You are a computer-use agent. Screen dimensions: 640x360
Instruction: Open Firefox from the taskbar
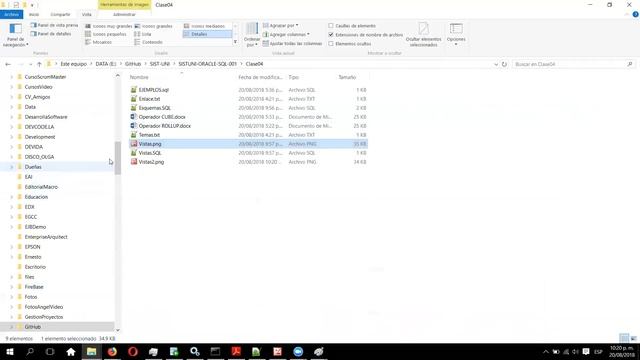point(112,351)
